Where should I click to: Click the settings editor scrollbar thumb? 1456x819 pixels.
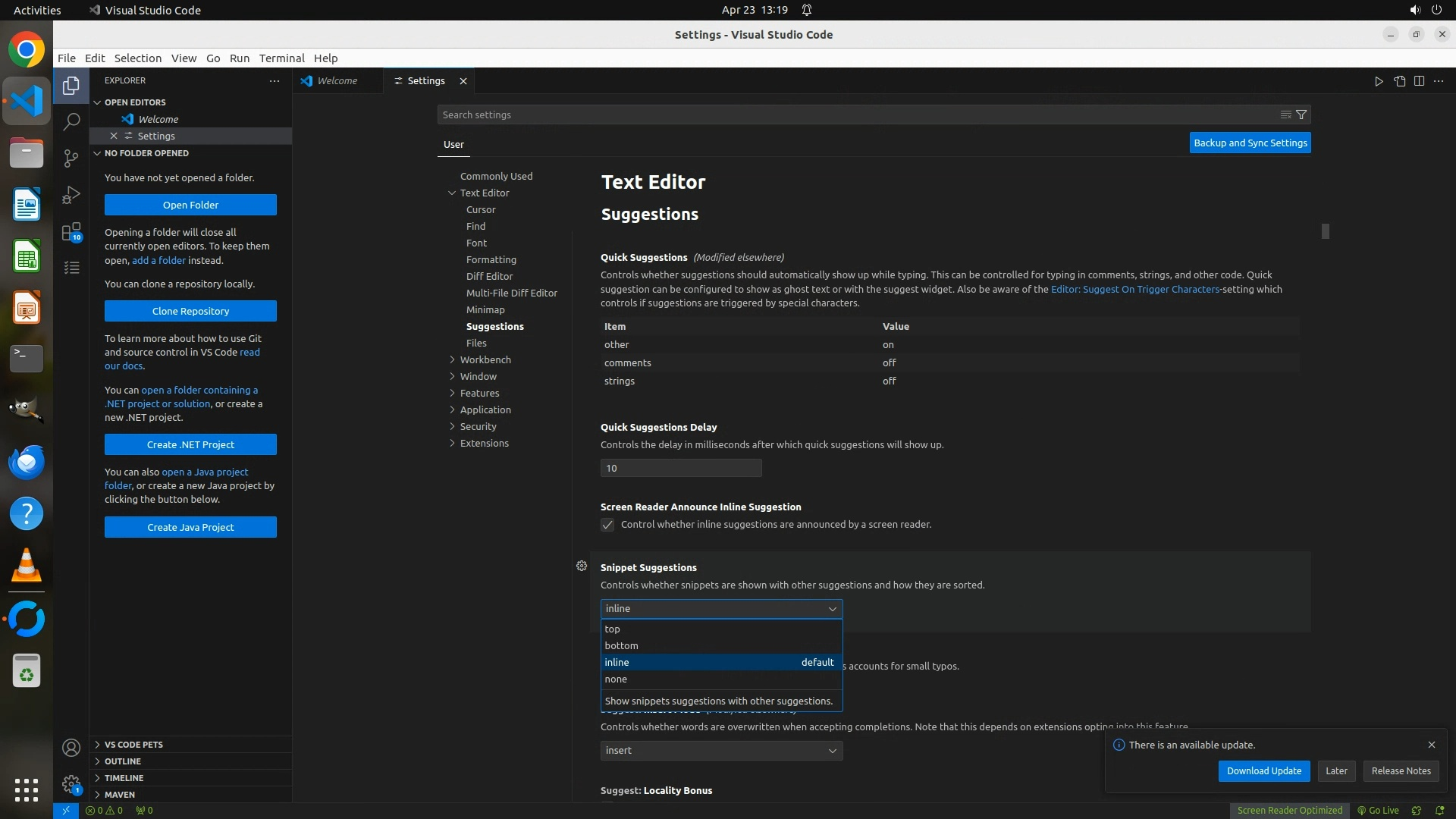1325,231
